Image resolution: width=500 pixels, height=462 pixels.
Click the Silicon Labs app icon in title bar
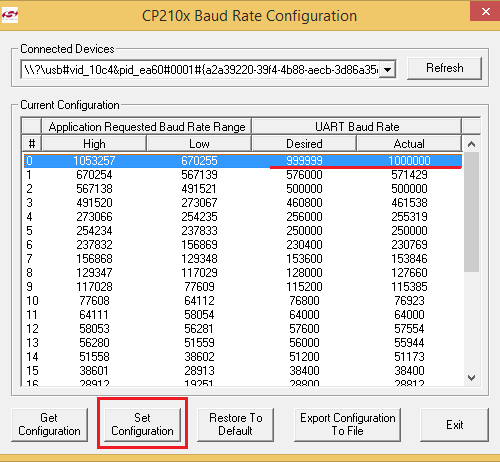click(10, 16)
